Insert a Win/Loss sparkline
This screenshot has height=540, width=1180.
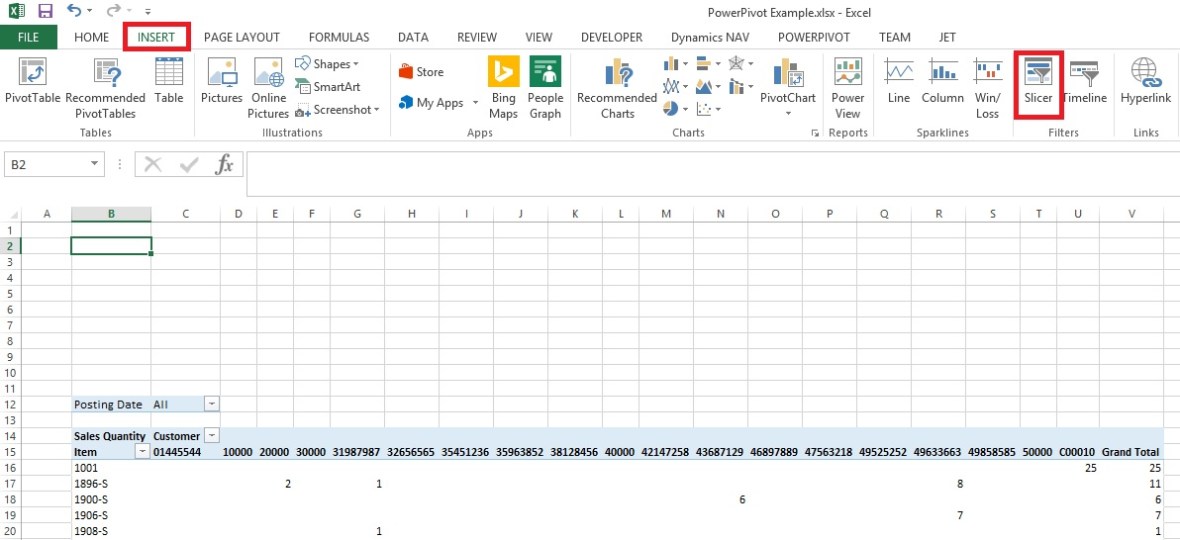[987, 88]
